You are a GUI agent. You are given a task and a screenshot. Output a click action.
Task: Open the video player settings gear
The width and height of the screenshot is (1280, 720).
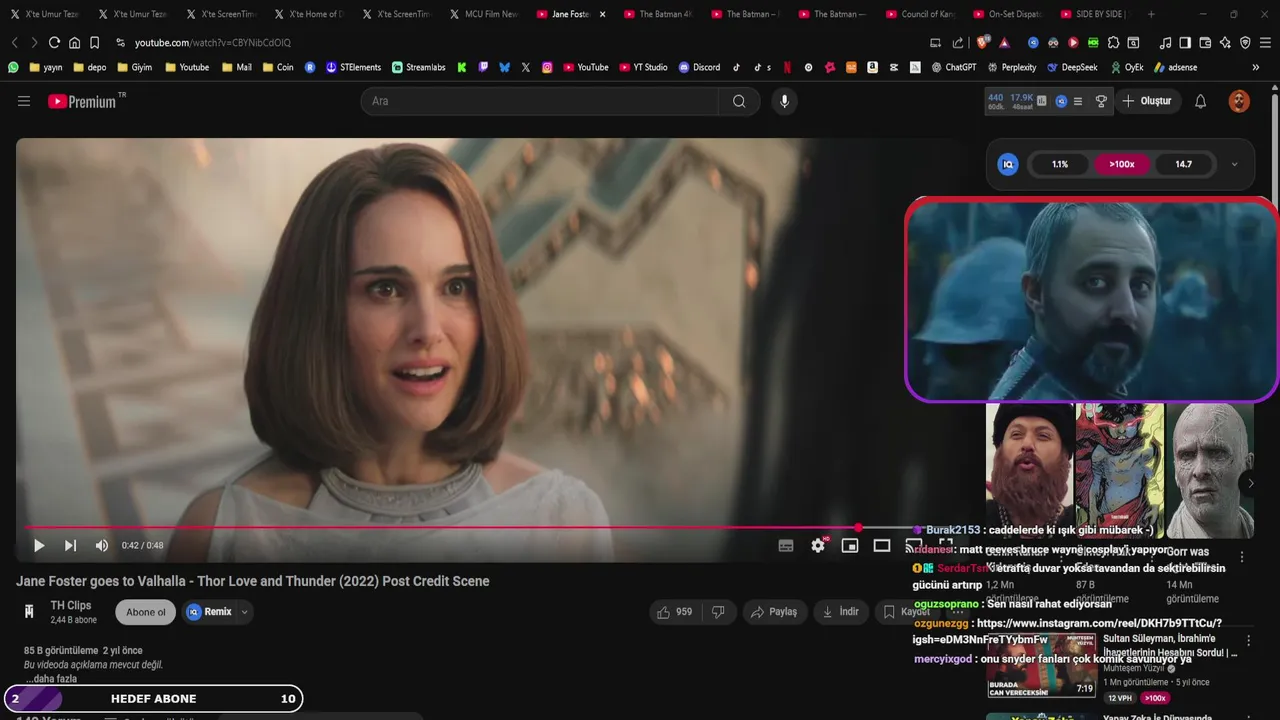818,546
